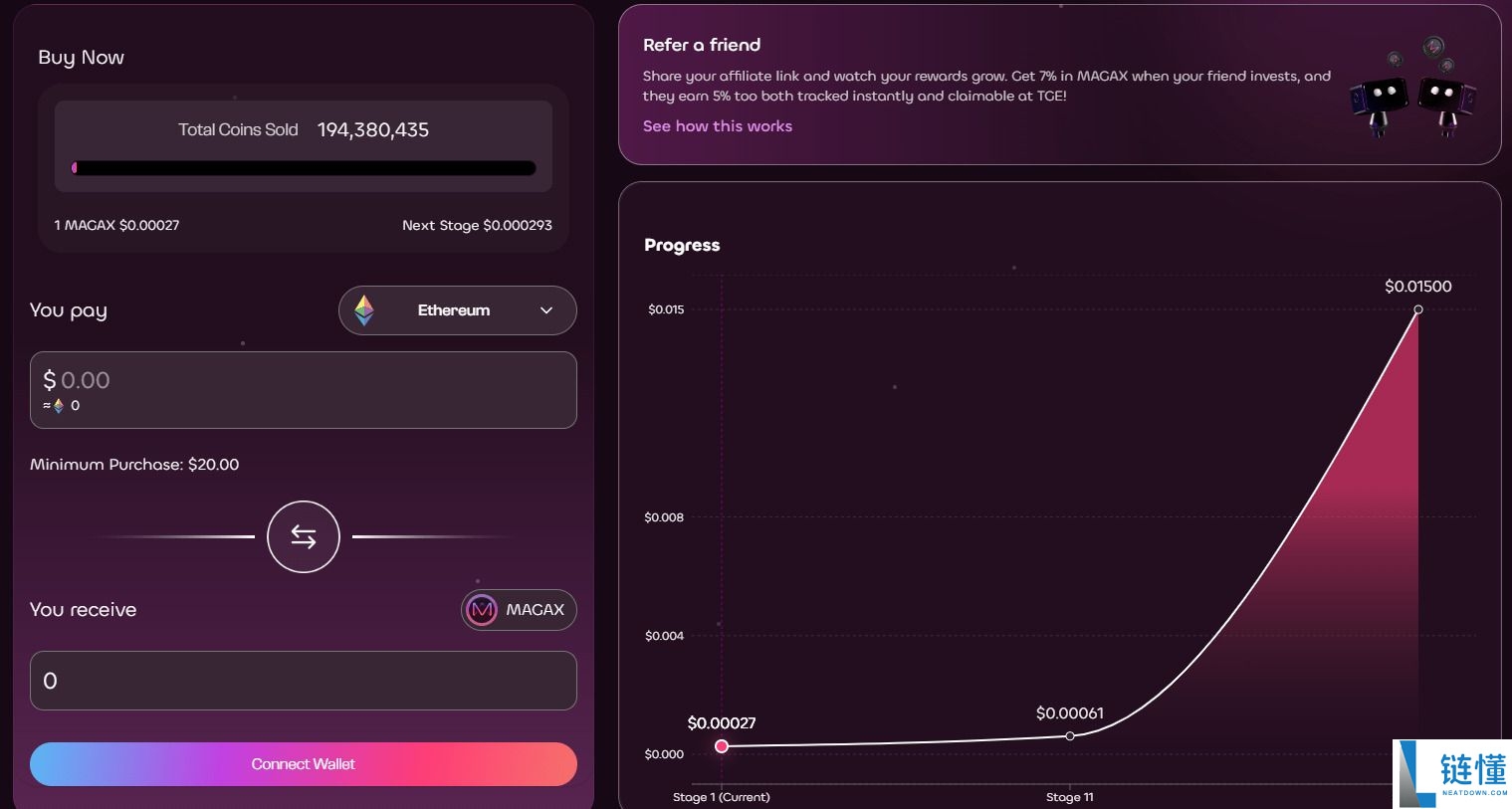Click the Ethereum diamond logo icon
Viewport: 1512px width, 809px height.
click(x=364, y=310)
